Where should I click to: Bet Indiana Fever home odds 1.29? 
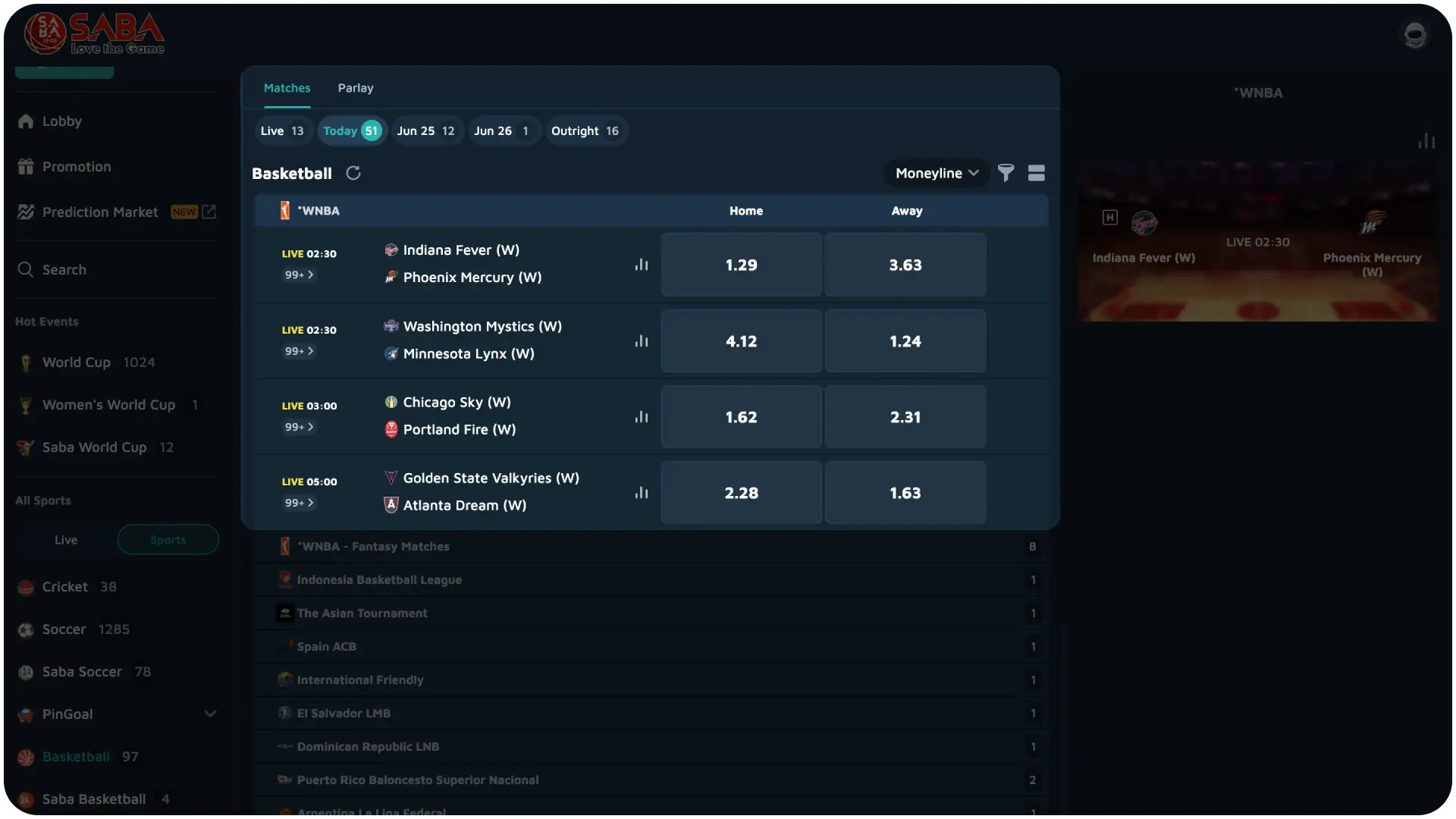[741, 265]
